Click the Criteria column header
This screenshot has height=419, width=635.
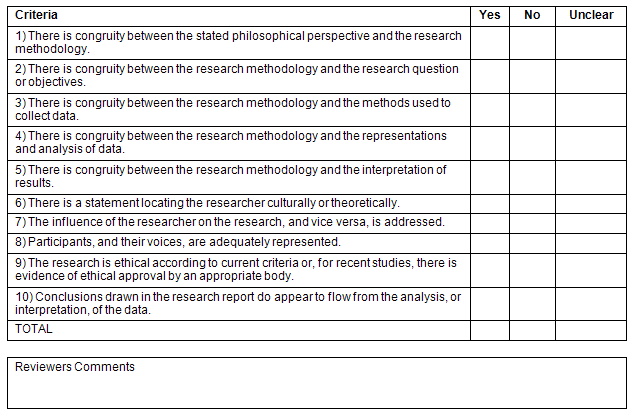tap(36, 16)
